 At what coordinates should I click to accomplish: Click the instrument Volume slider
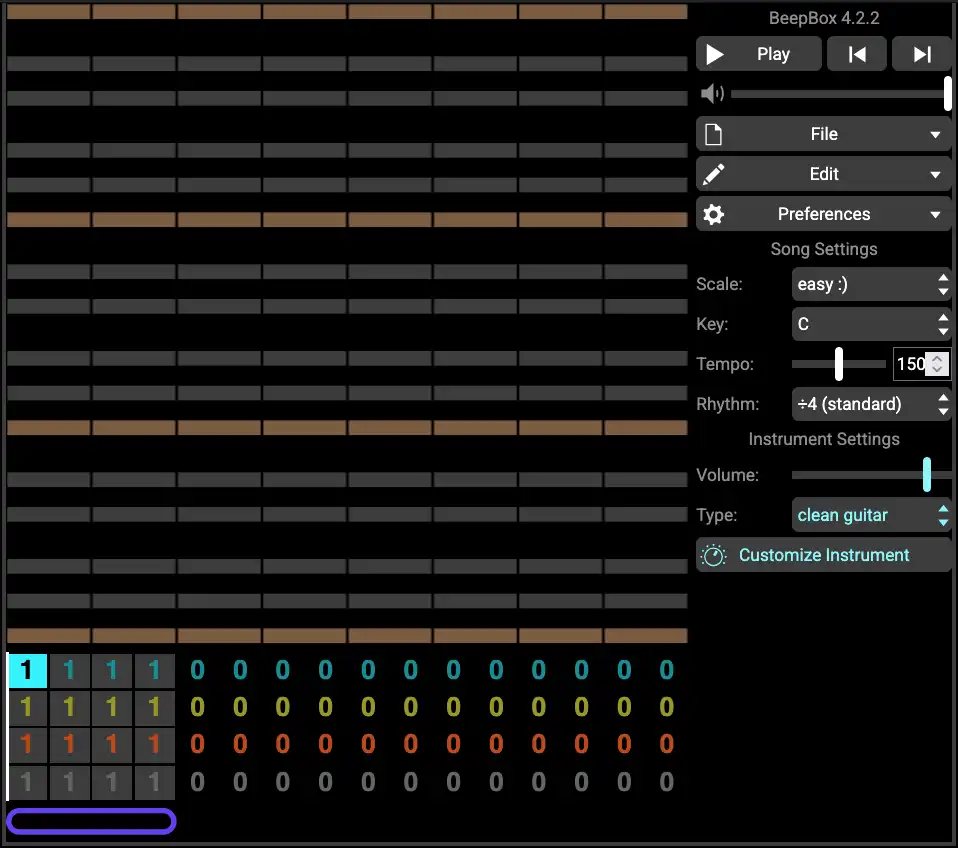pos(860,475)
